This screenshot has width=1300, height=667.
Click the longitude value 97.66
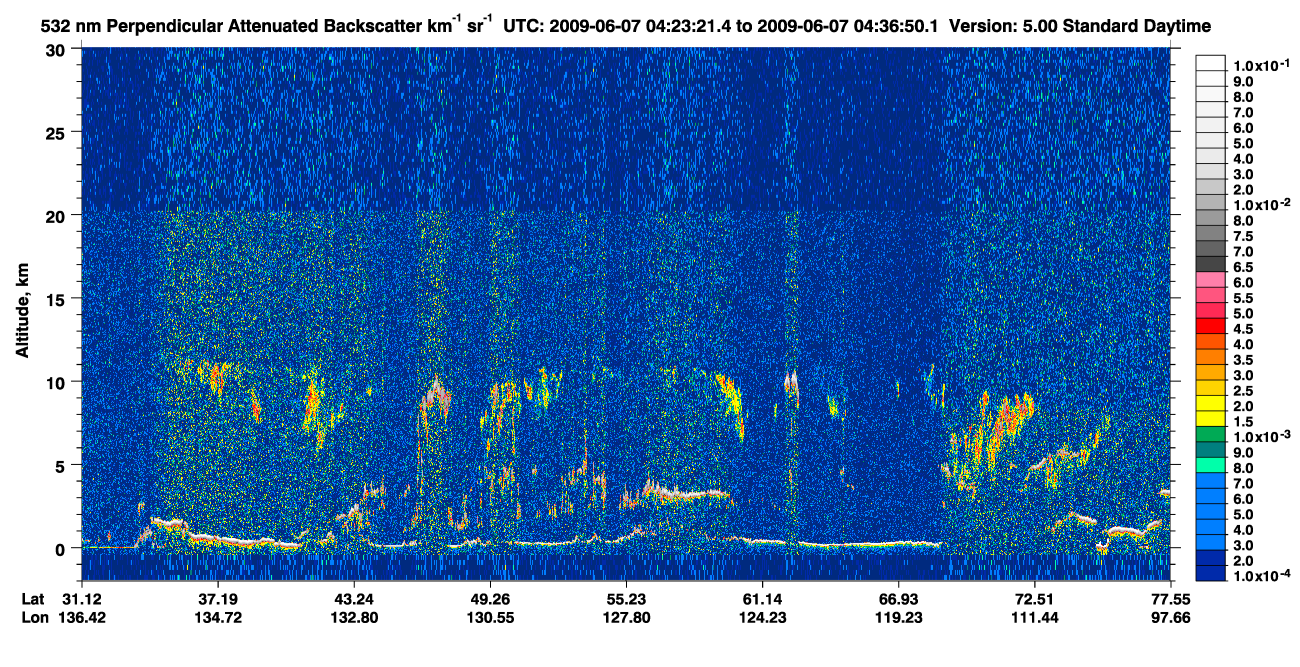(1171, 617)
